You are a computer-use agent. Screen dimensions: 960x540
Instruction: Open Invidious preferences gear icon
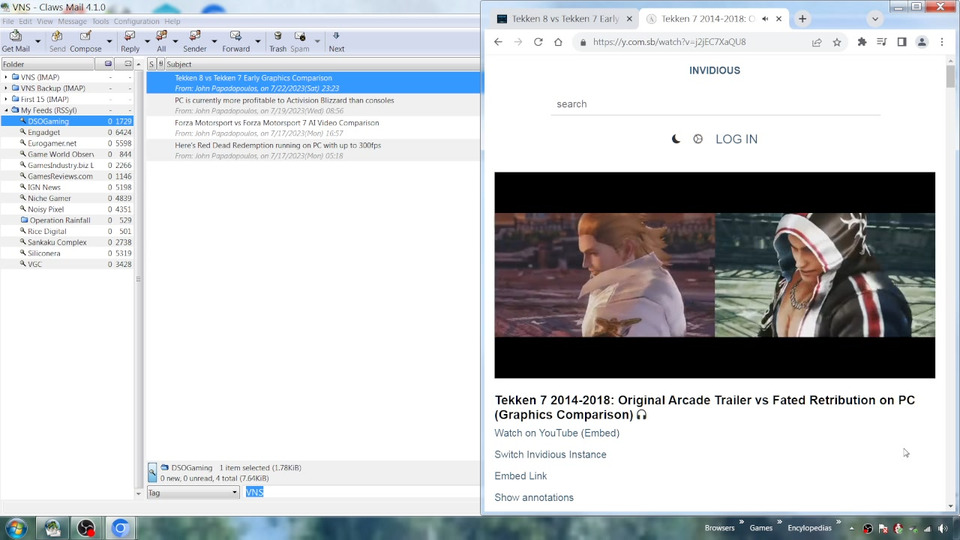tap(698, 139)
